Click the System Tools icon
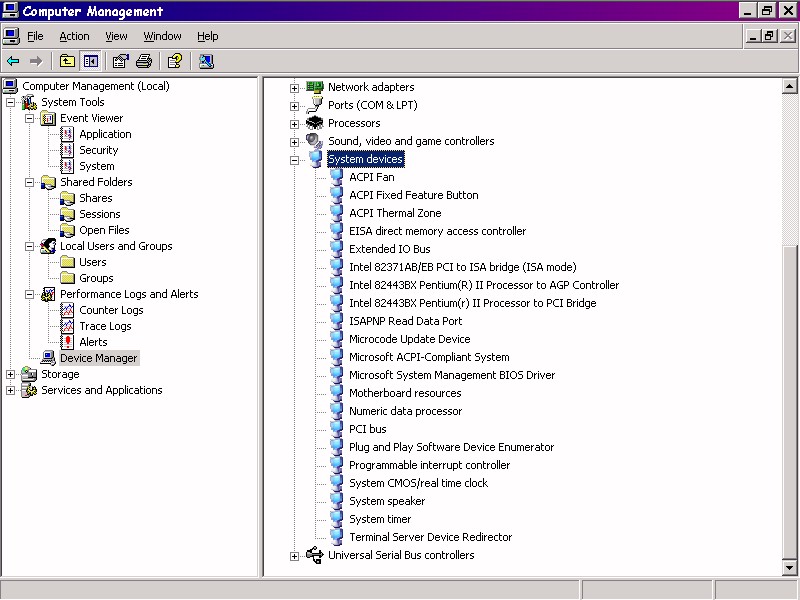The width and height of the screenshot is (800, 600). pyautogui.click(x=29, y=102)
